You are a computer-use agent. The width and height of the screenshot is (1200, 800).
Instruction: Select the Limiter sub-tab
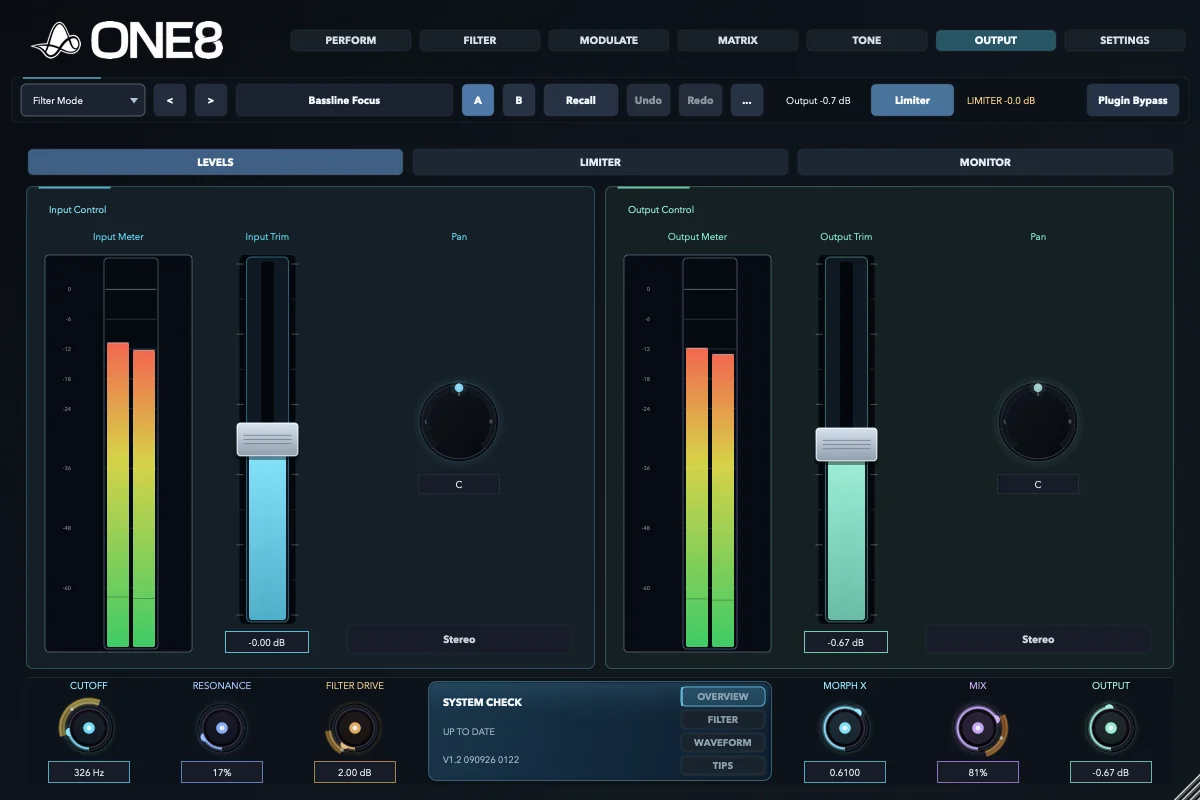(600, 162)
